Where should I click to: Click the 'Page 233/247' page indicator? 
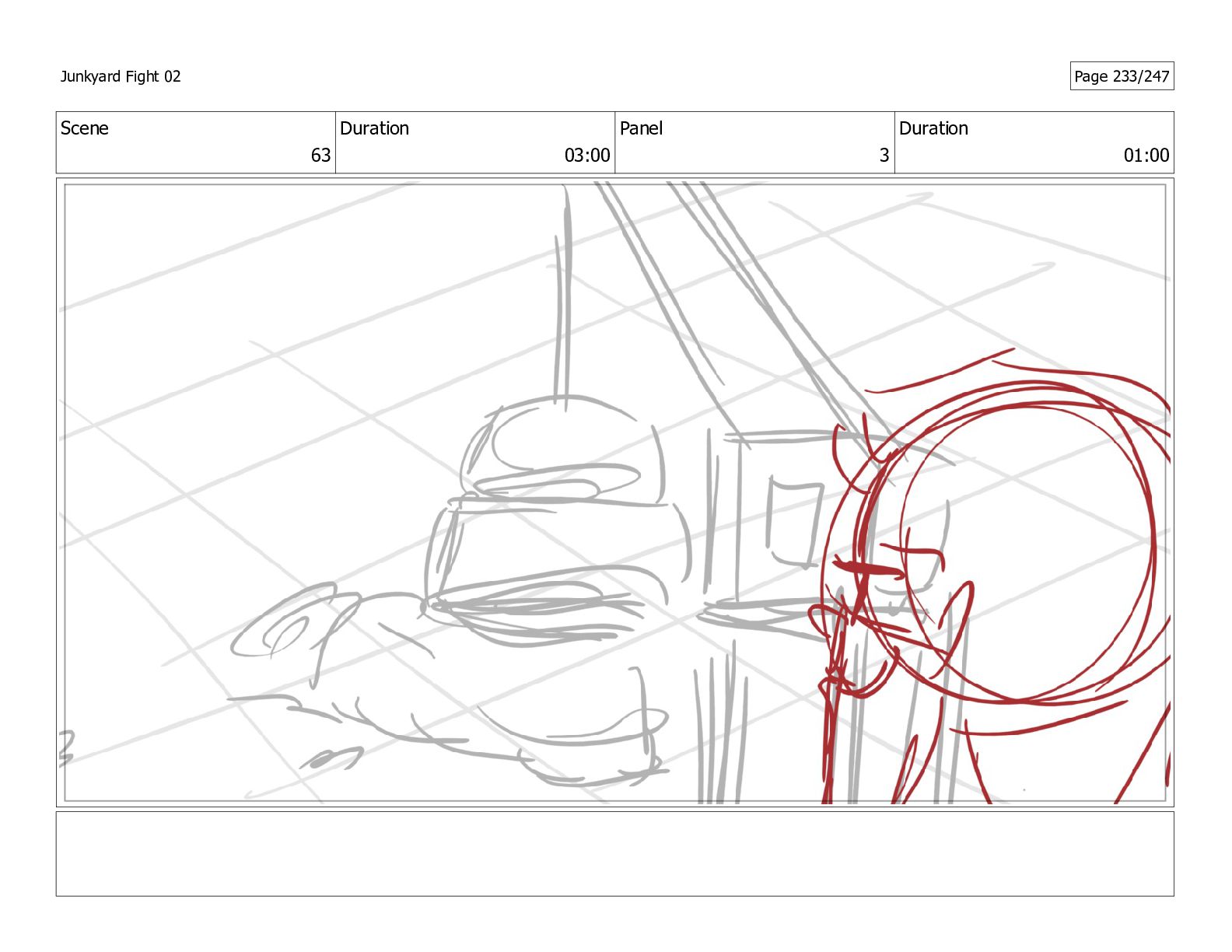coord(1122,76)
